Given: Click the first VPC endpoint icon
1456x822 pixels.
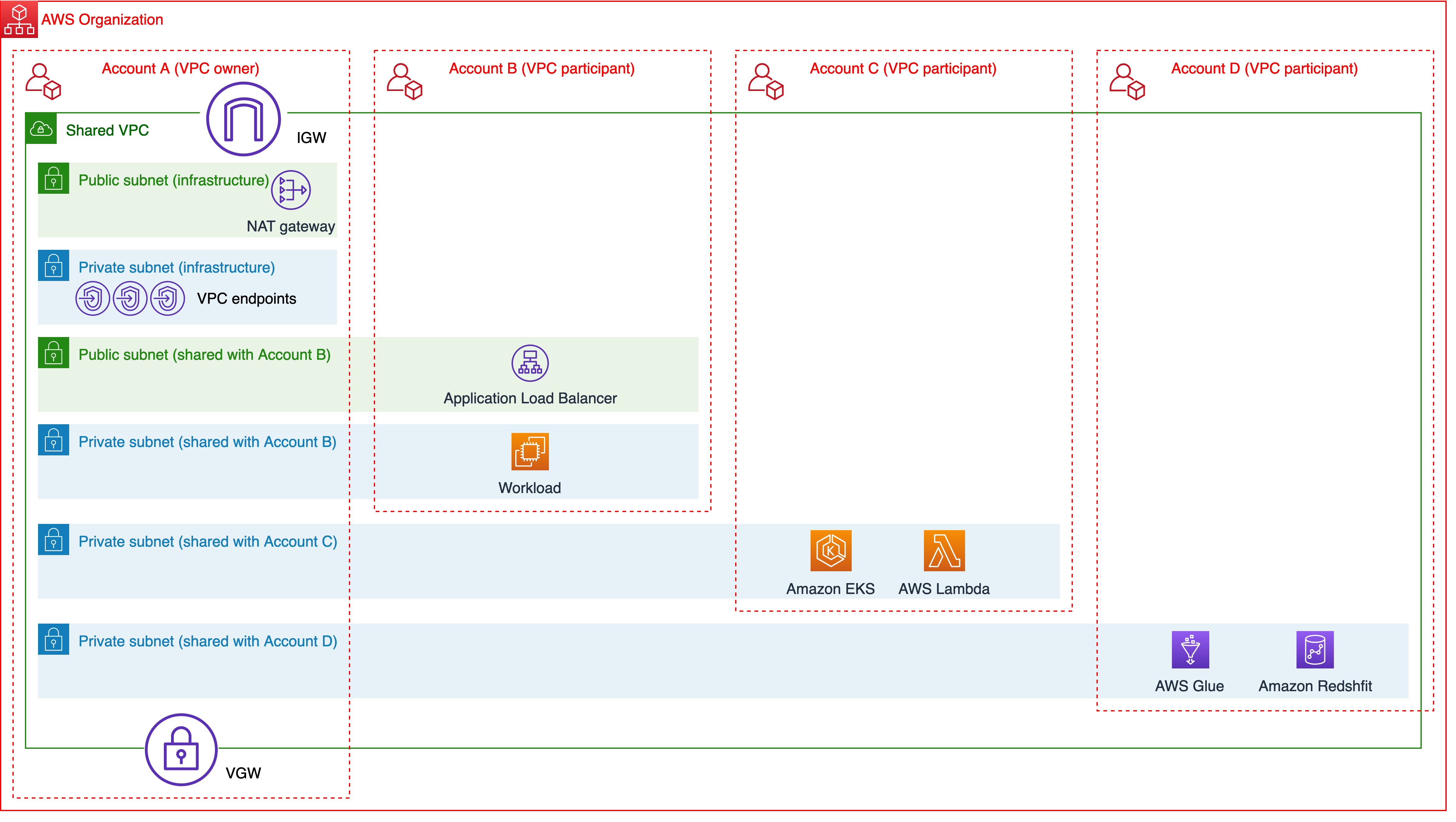Looking at the screenshot, I should (93, 299).
